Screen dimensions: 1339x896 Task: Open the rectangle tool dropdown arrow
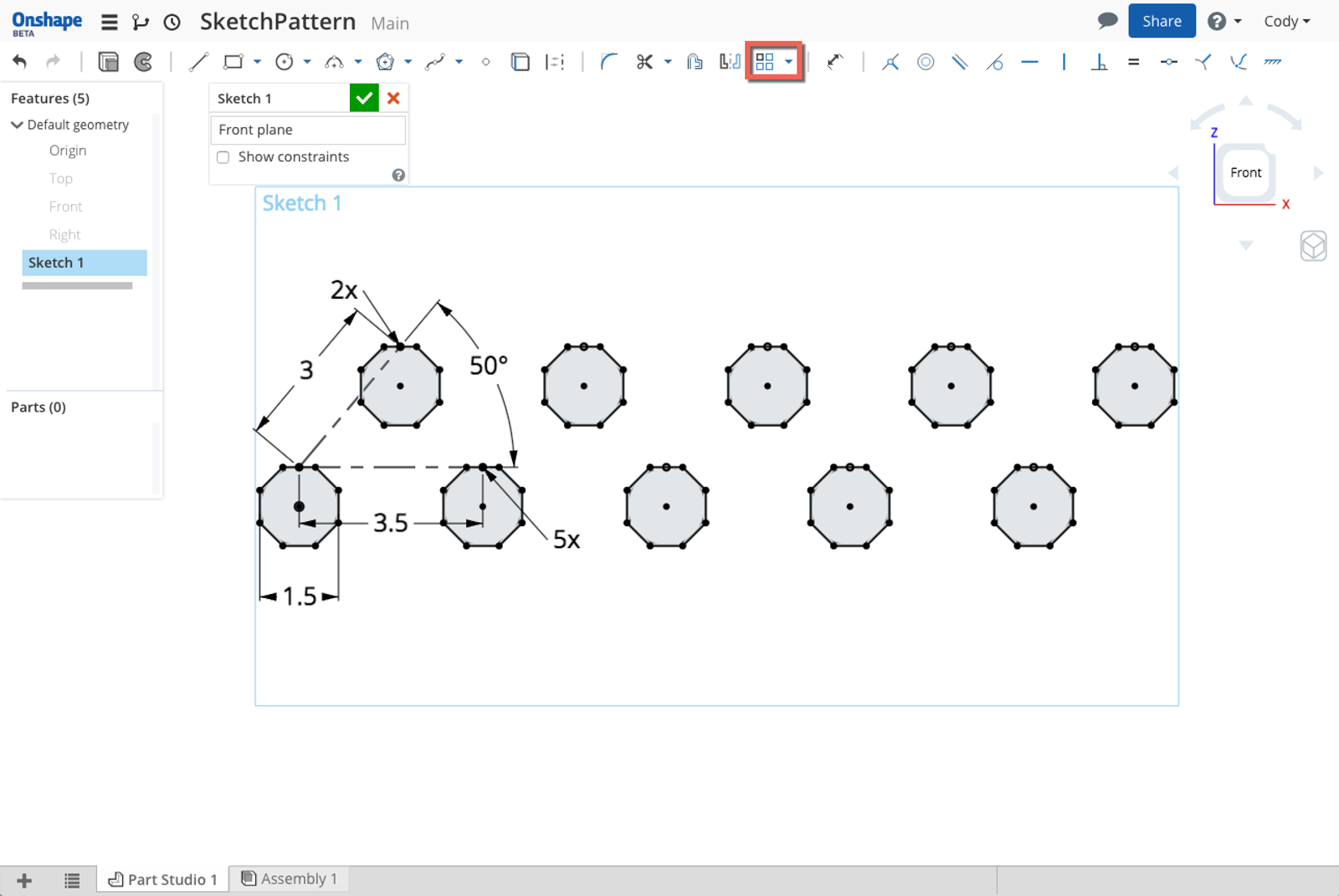(257, 62)
